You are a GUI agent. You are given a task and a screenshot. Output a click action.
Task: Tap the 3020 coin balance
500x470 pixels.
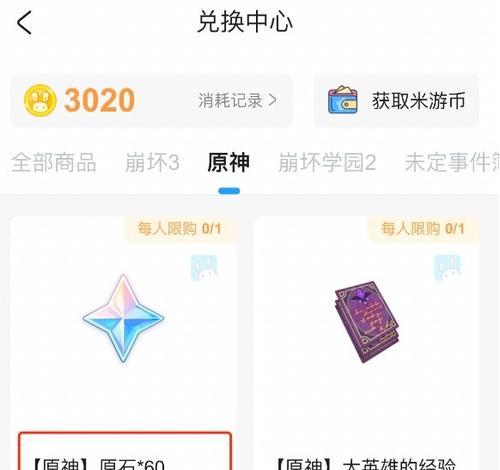(x=99, y=100)
